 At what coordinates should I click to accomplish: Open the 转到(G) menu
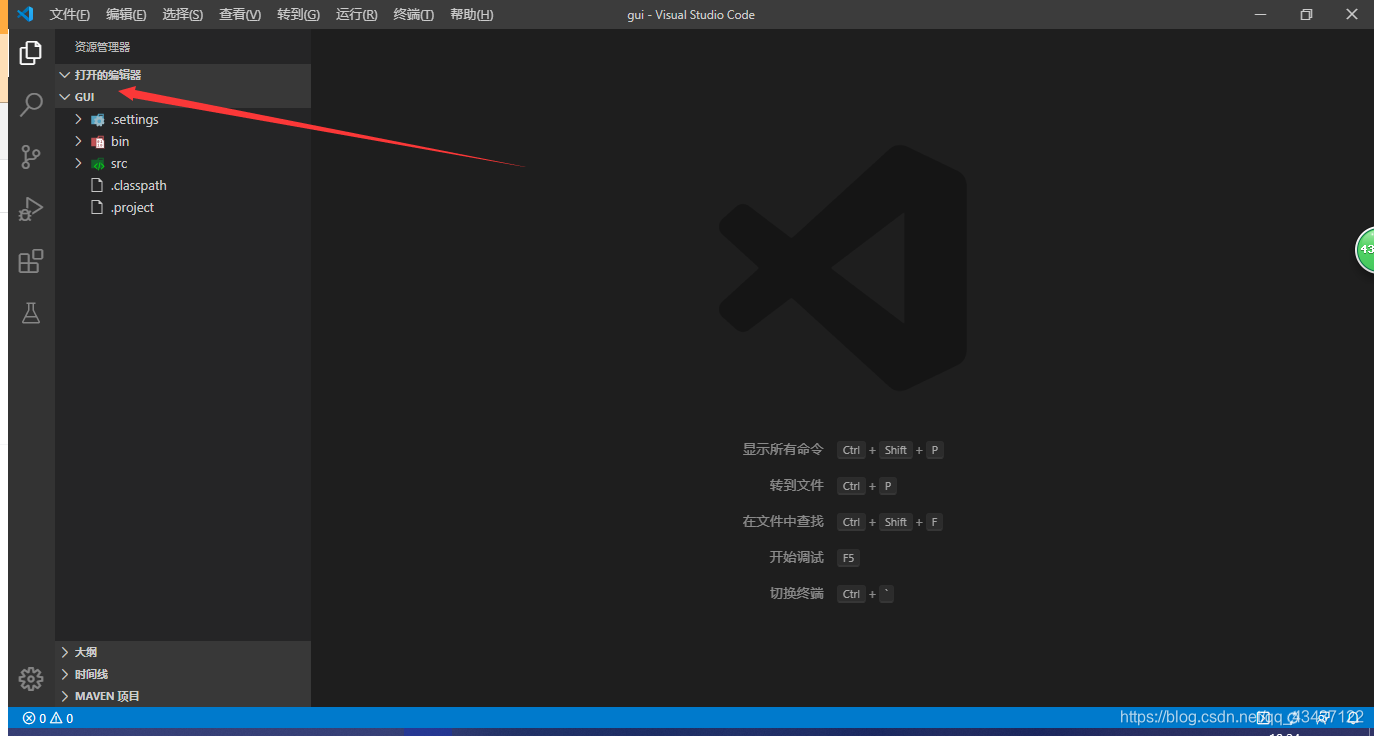(298, 15)
